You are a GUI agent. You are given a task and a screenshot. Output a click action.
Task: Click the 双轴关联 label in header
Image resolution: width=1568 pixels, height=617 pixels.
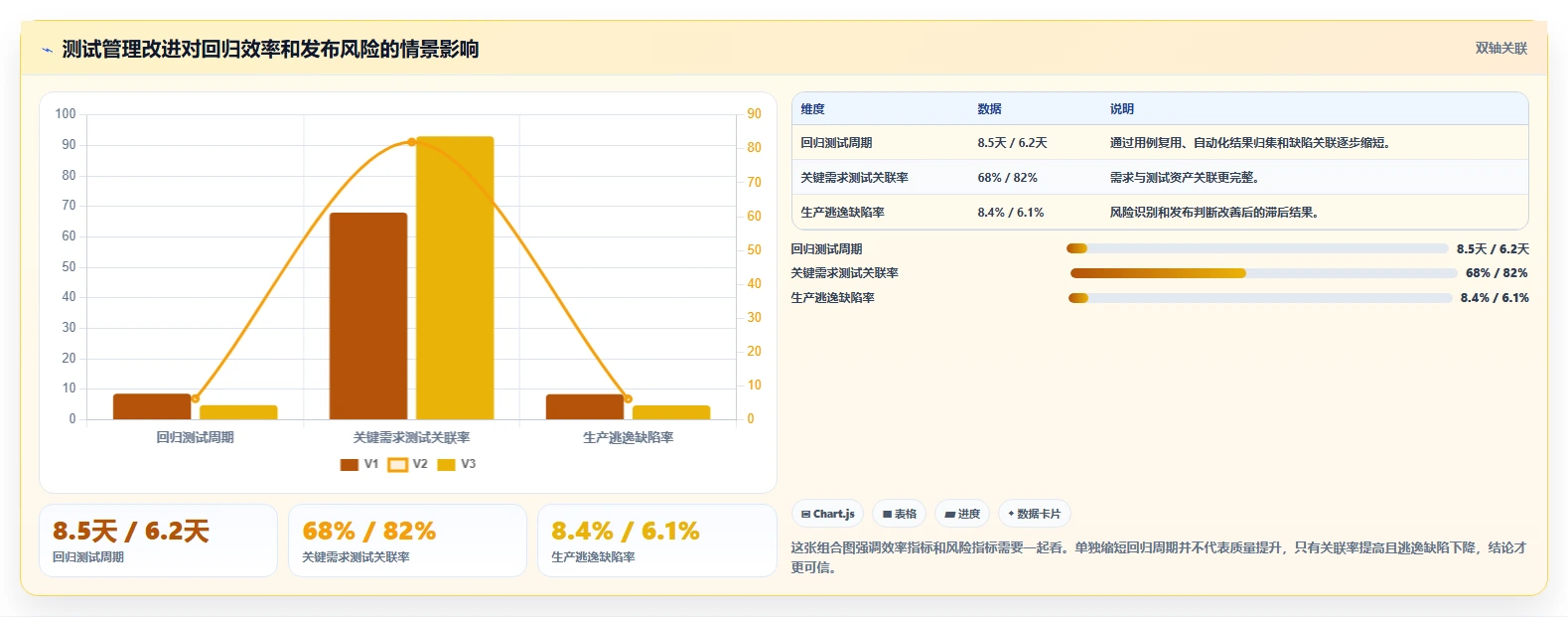click(x=1500, y=49)
